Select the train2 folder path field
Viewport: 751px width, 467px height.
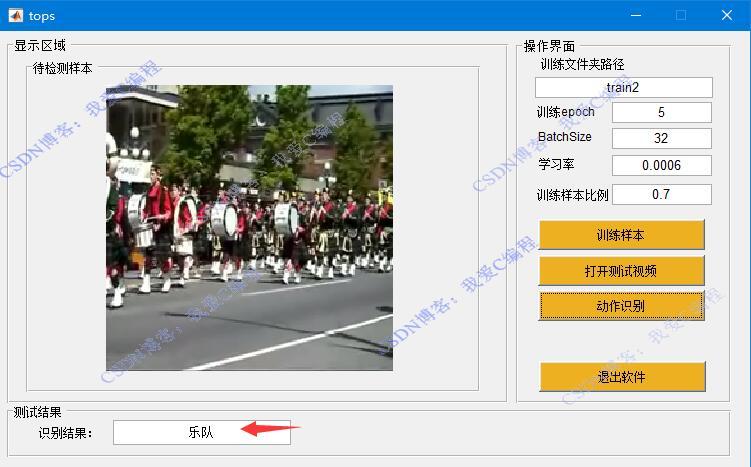[x=624, y=88]
